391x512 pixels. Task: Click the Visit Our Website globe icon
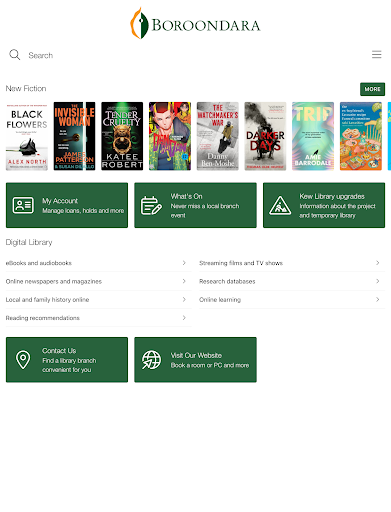click(x=151, y=360)
